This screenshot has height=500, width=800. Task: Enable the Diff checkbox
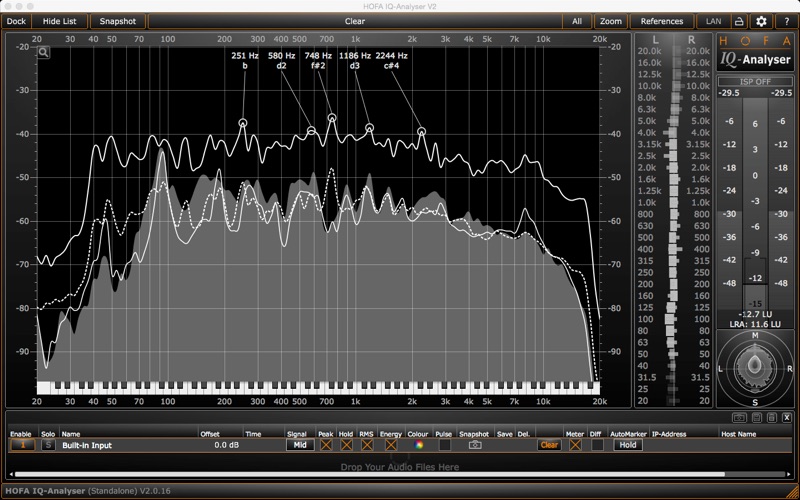pos(597,445)
